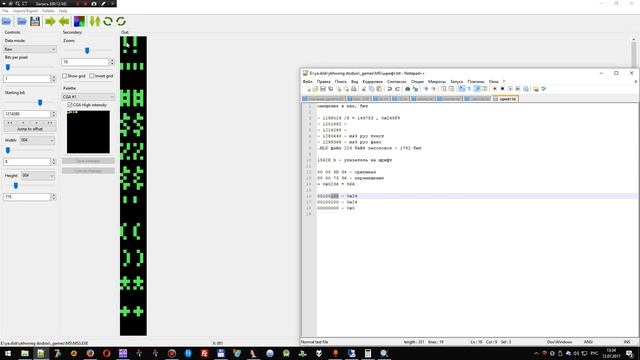The height and width of the screenshot is (360, 640).
Task: Click the floppy disk save icon
Action: (35, 21)
